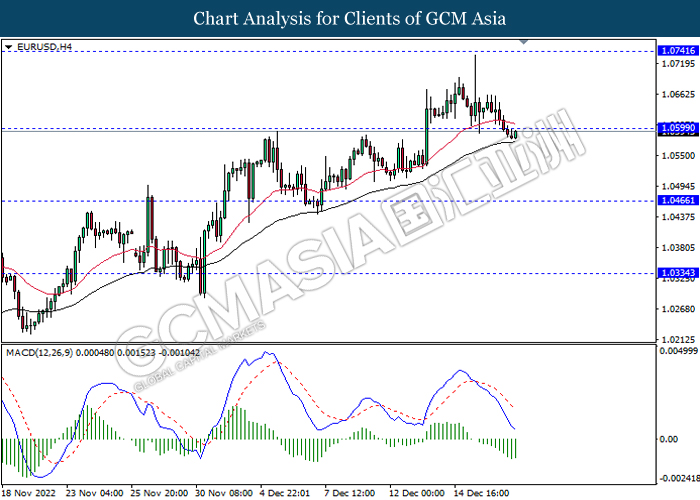
Task: Click the 18 Nov 2022 date label
Action: click(x=29, y=493)
